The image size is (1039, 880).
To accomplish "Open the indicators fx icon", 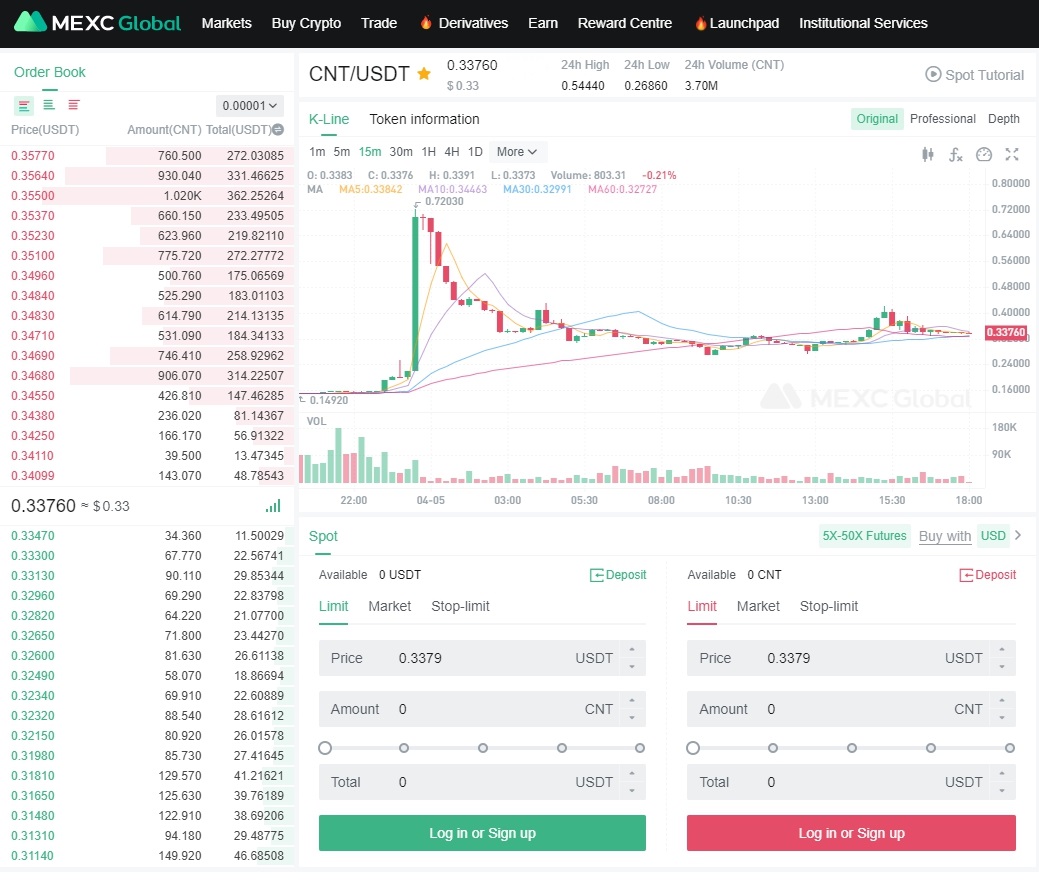I will click(956, 154).
